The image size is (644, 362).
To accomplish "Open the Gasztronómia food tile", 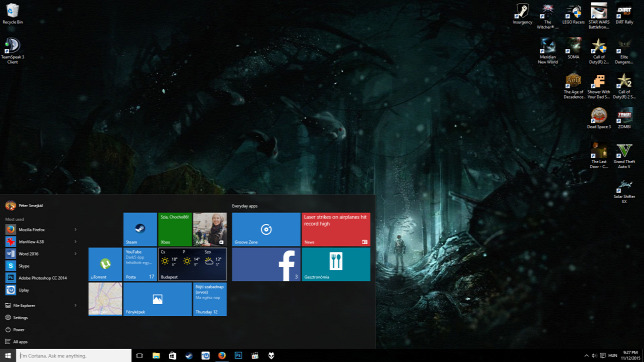I will [336, 264].
